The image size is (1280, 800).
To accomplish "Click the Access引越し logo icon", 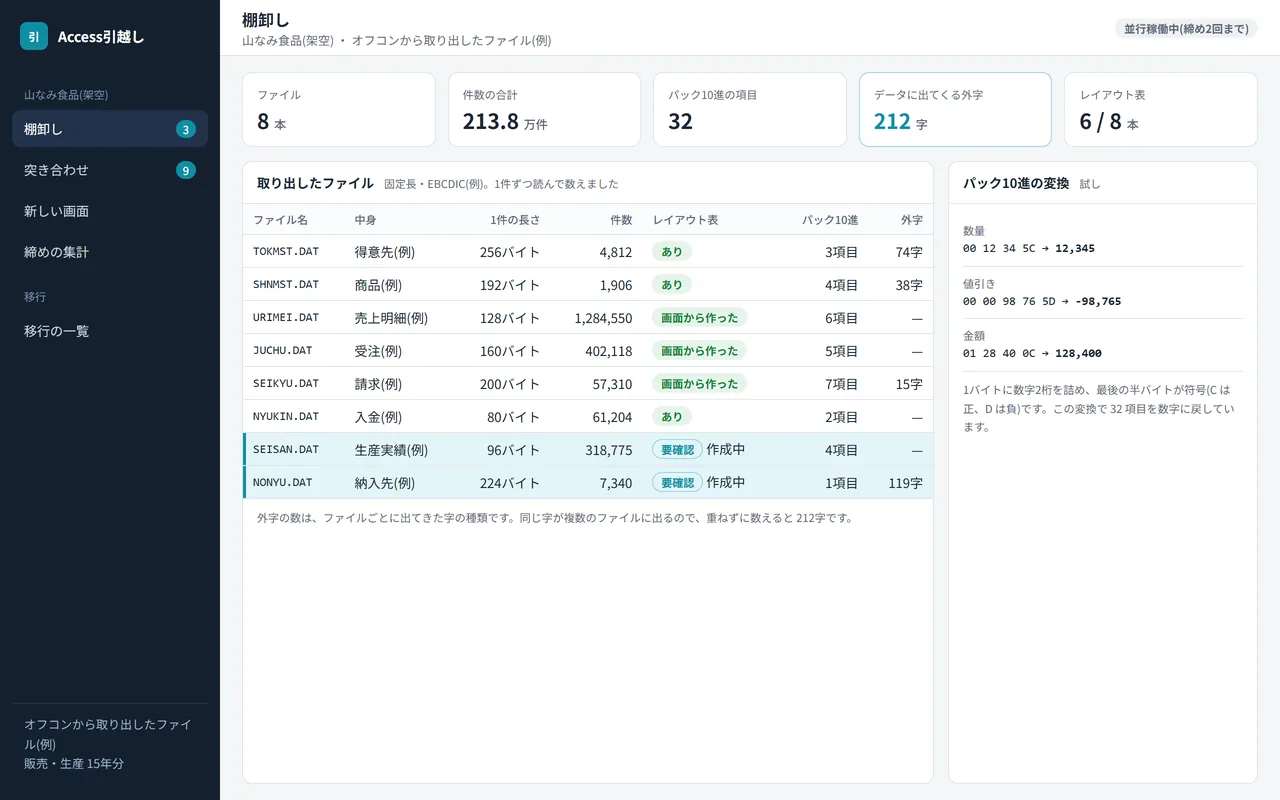I will tap(34, 36).
